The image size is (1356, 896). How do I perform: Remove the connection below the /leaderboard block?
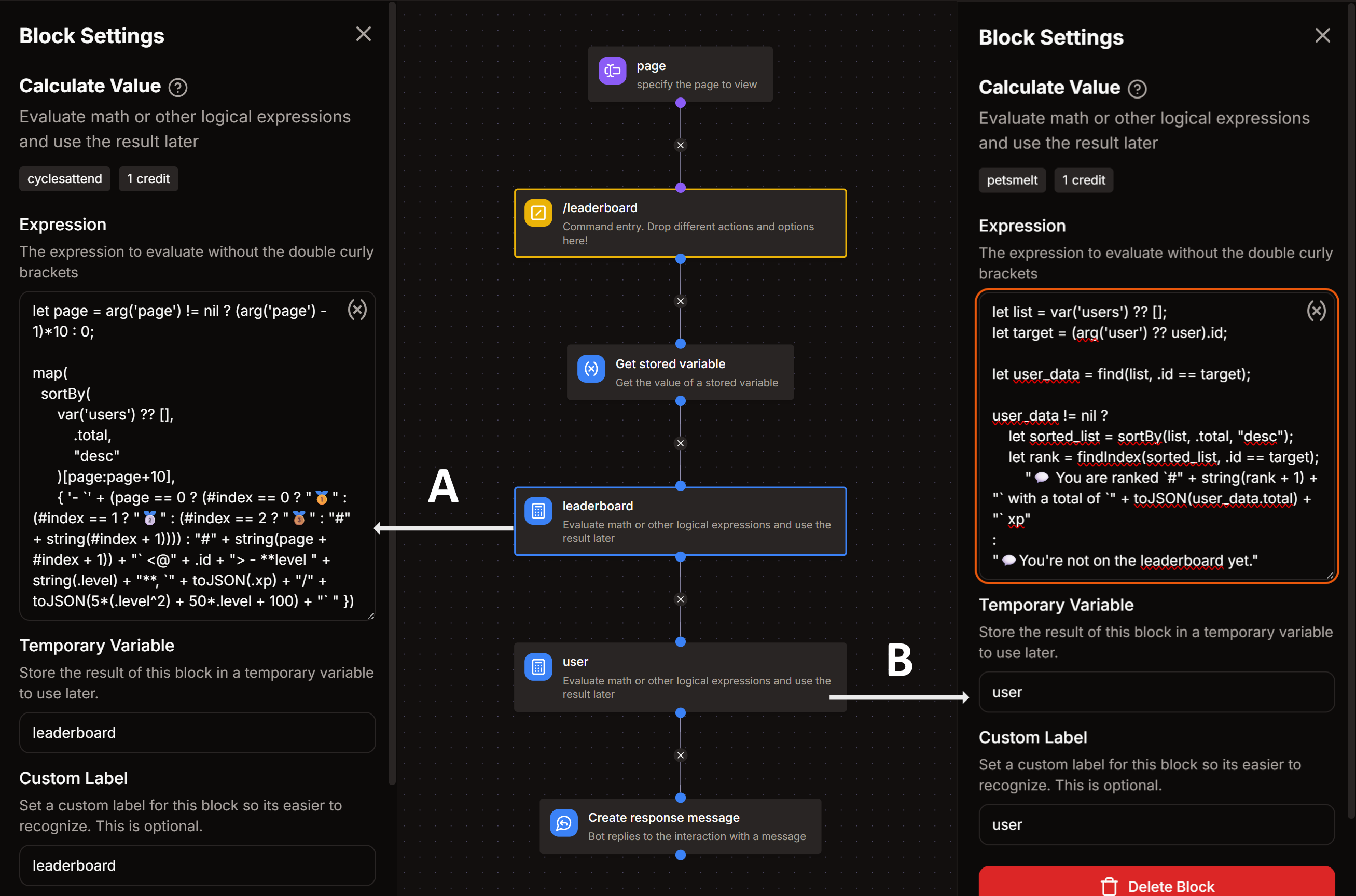tap(680, 301)
